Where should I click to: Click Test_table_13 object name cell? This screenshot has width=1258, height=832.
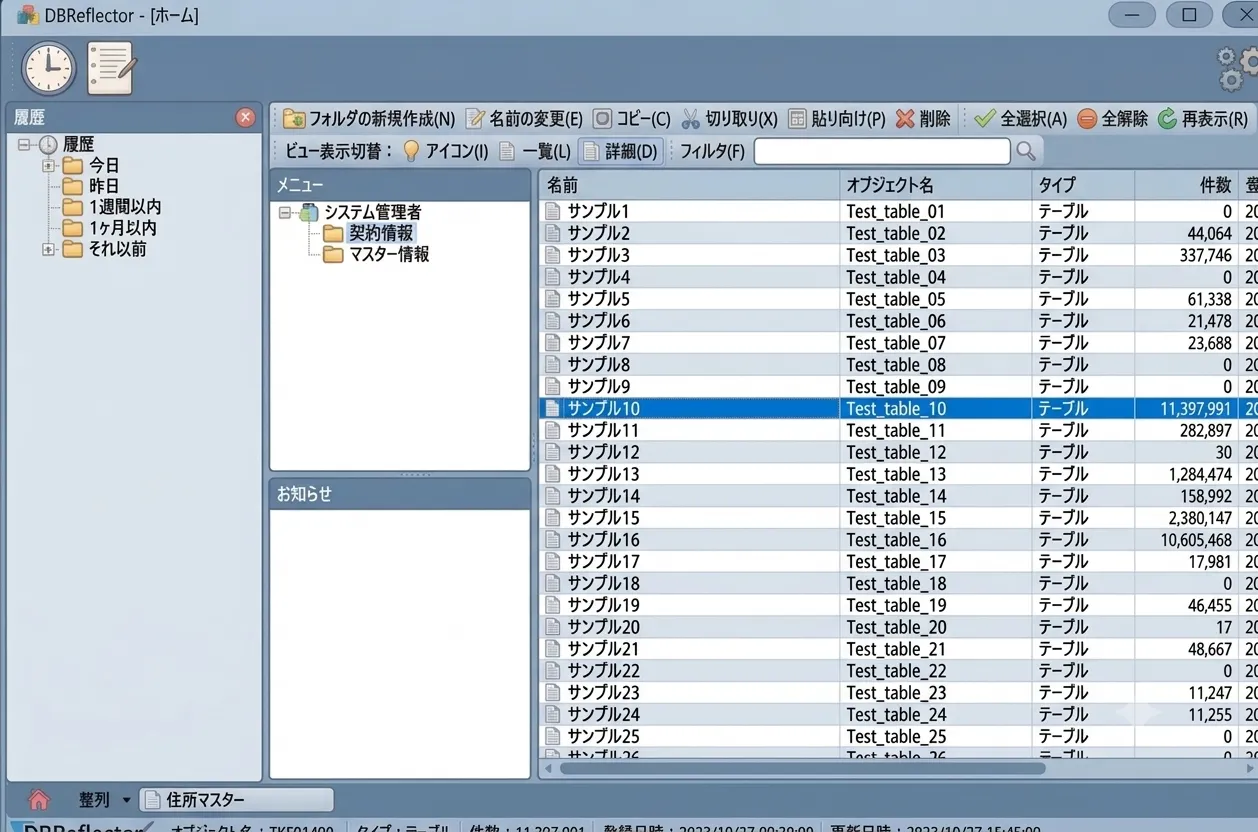[896, 474]
